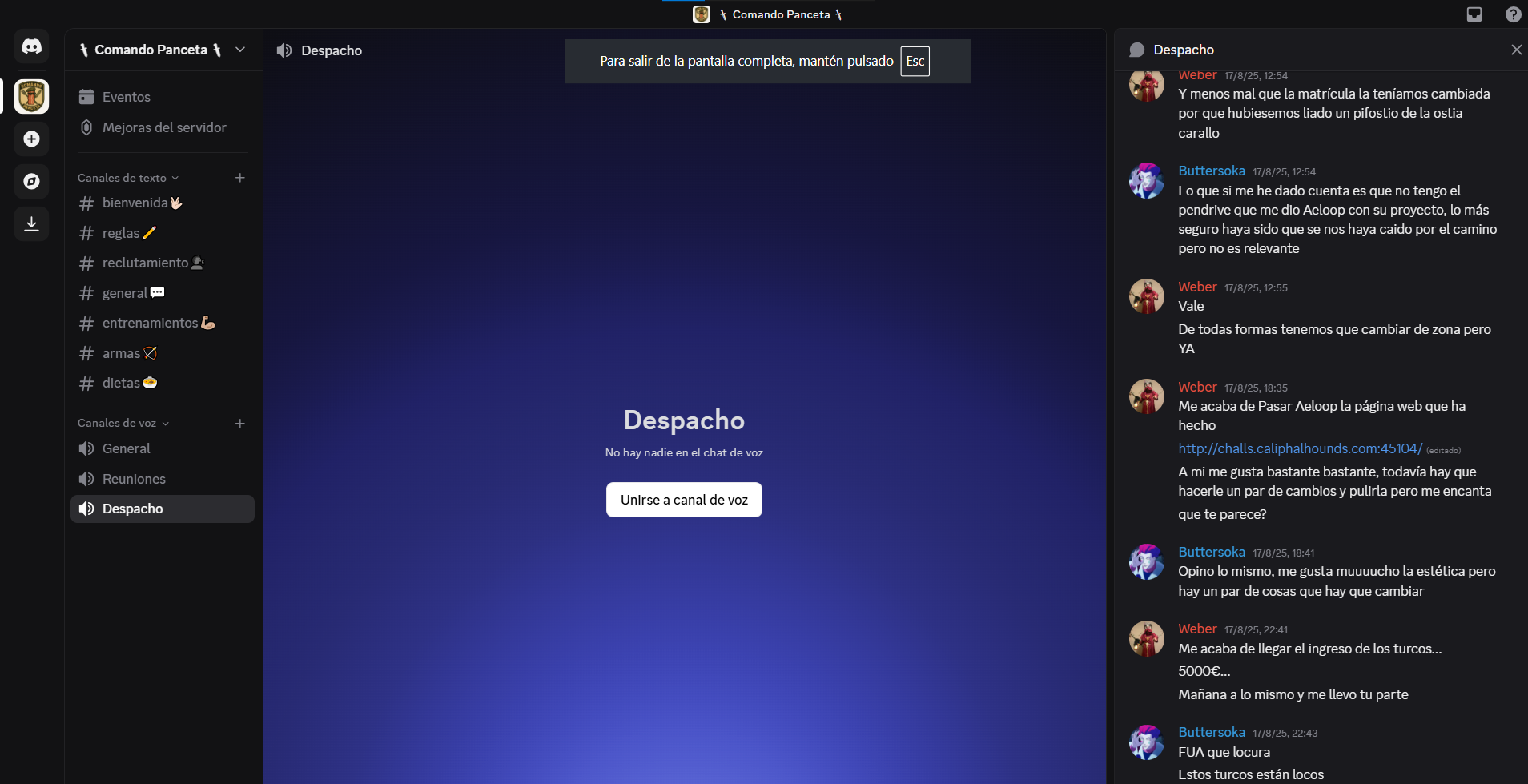Join the General voice channel

click(163, 448)
